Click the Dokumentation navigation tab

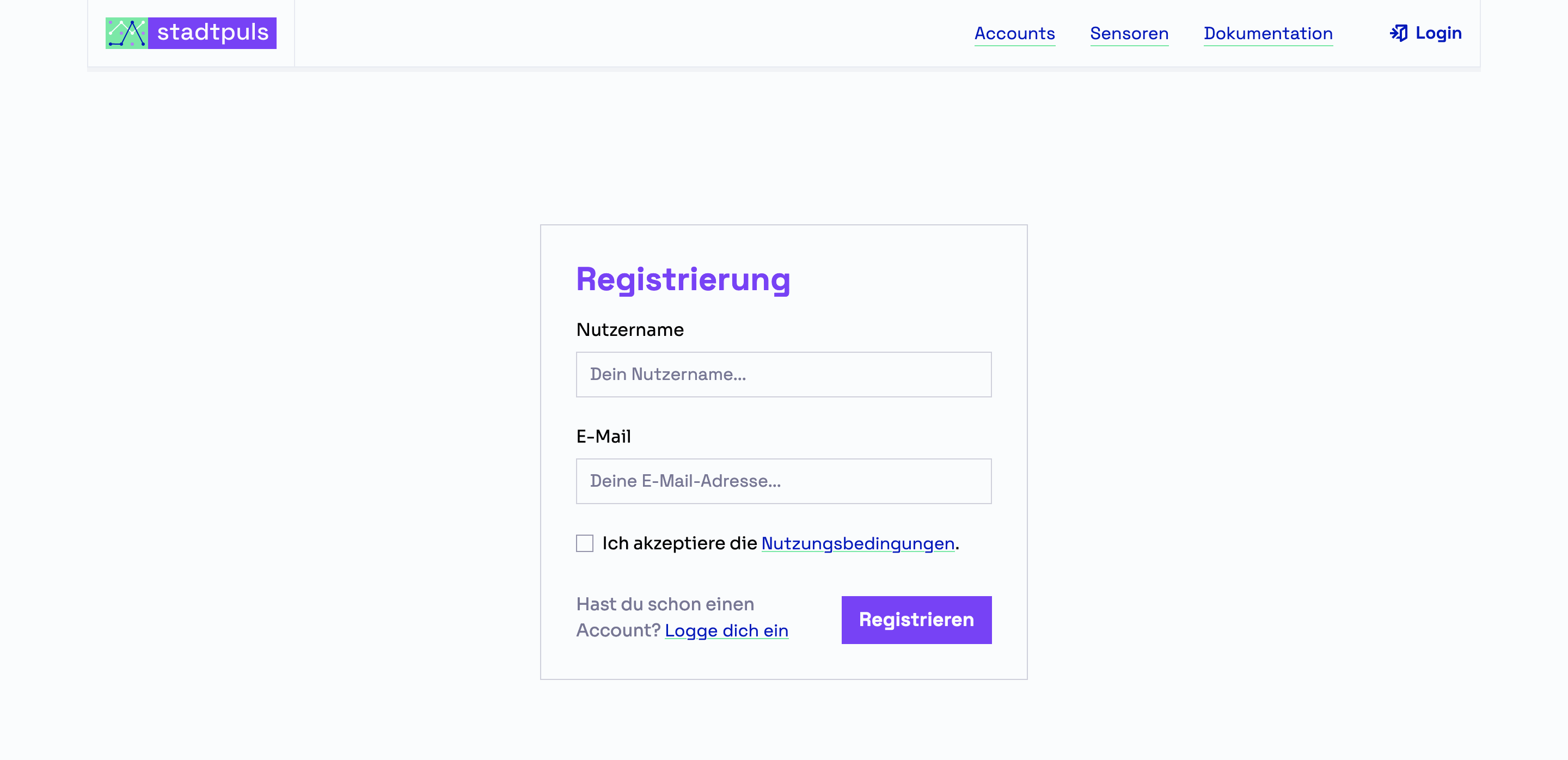click(x=1268, y=32)
